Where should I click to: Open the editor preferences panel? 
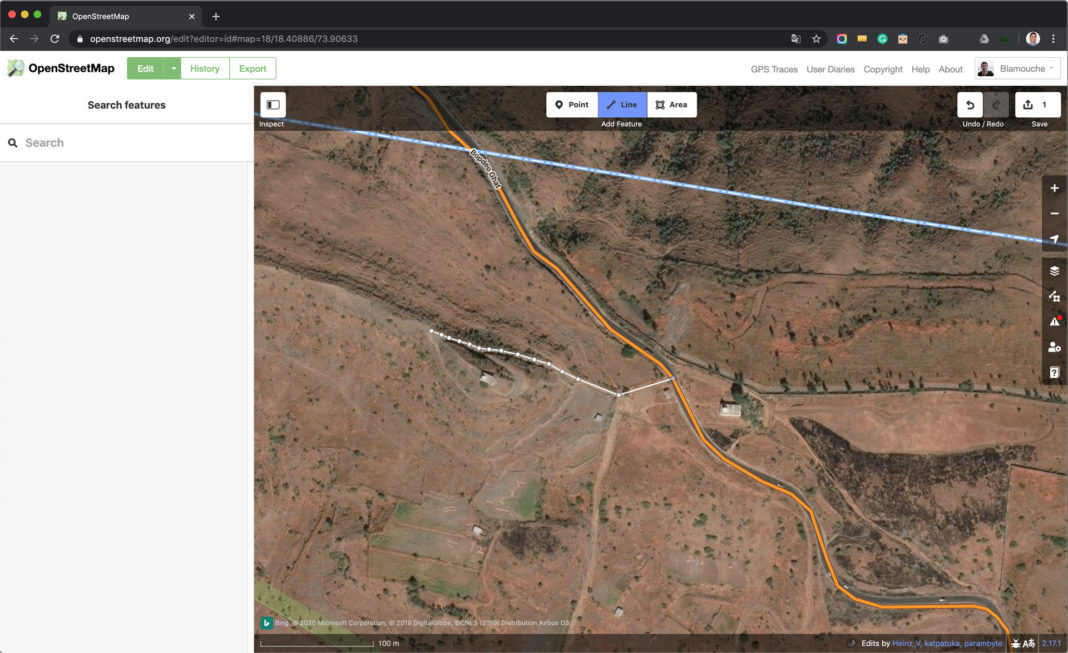(x=1054, y=347)
